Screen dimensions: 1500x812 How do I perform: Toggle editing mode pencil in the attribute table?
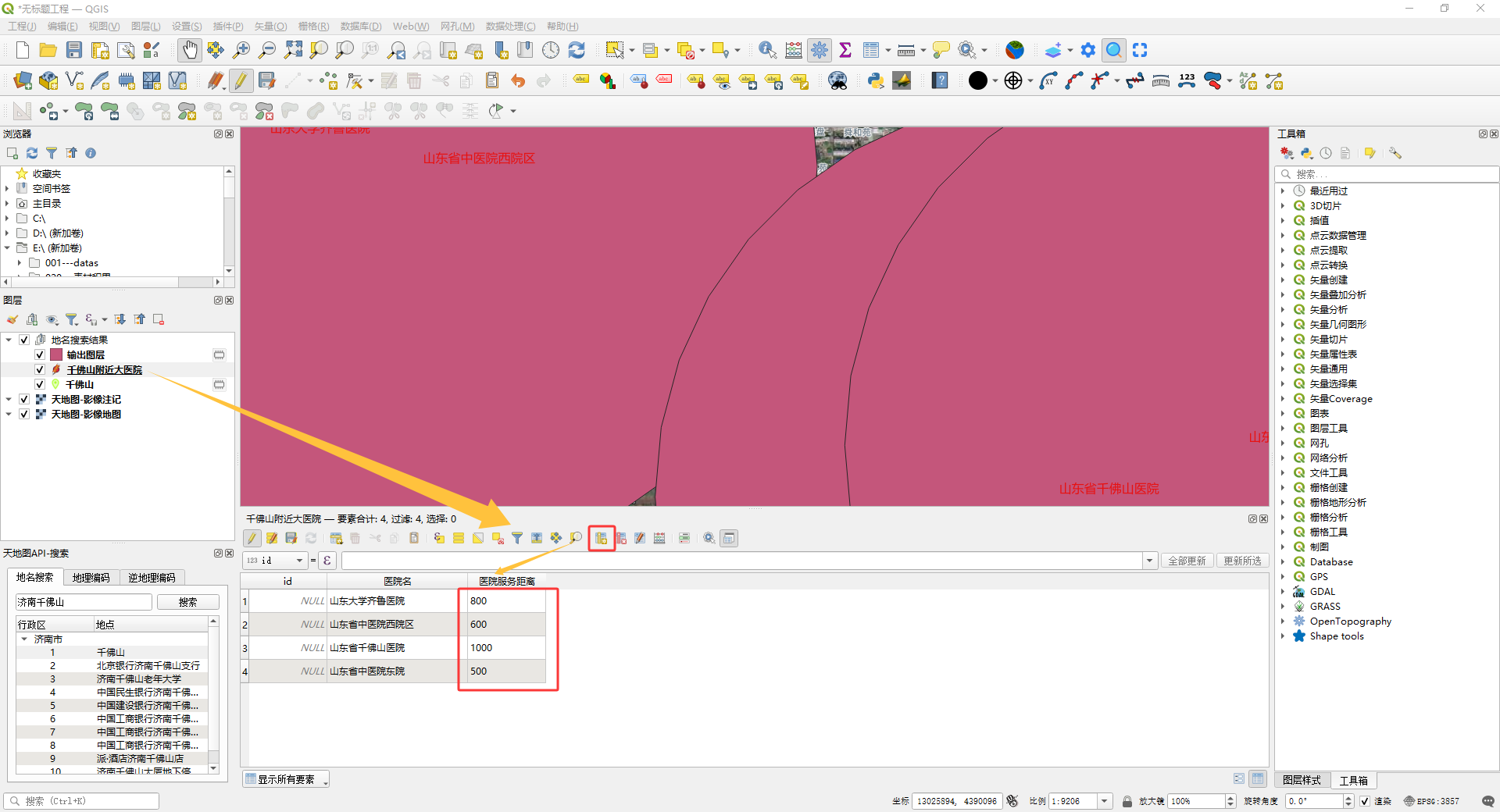(x=252, y=538)
